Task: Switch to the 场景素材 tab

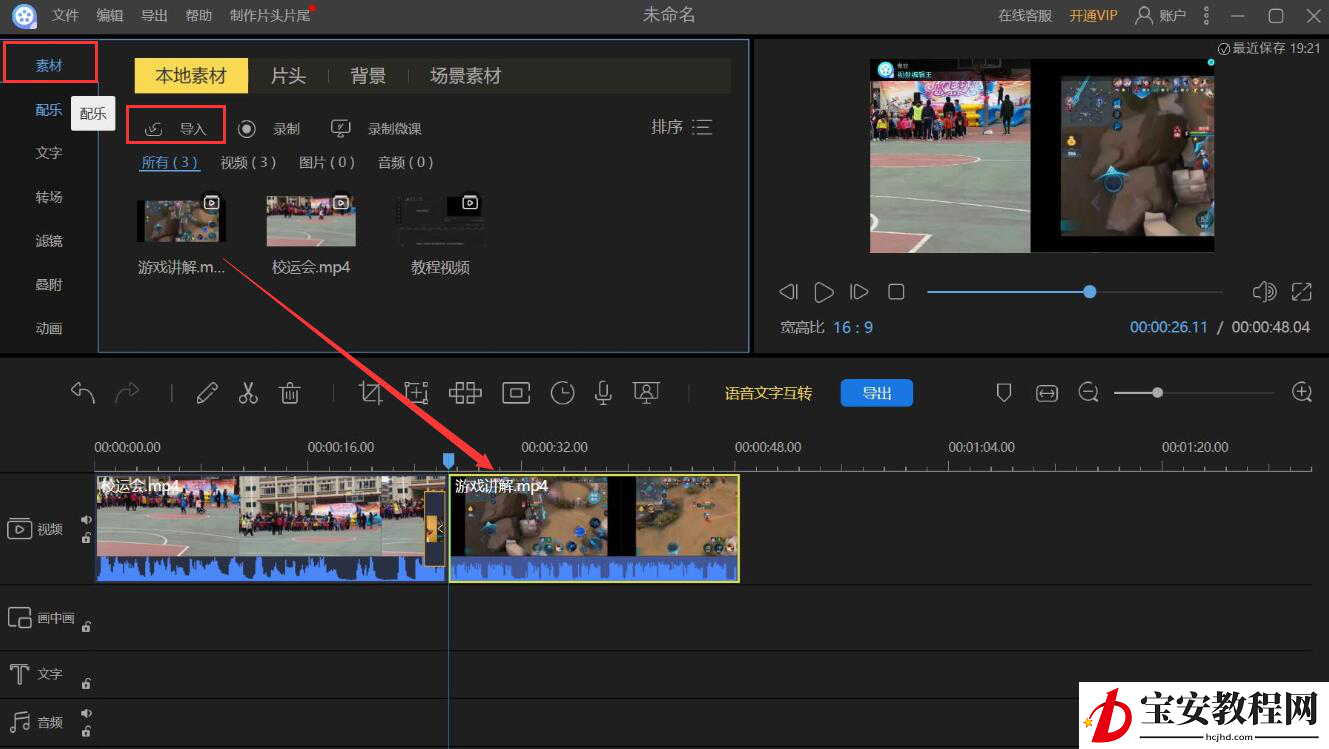Action: 465,76
